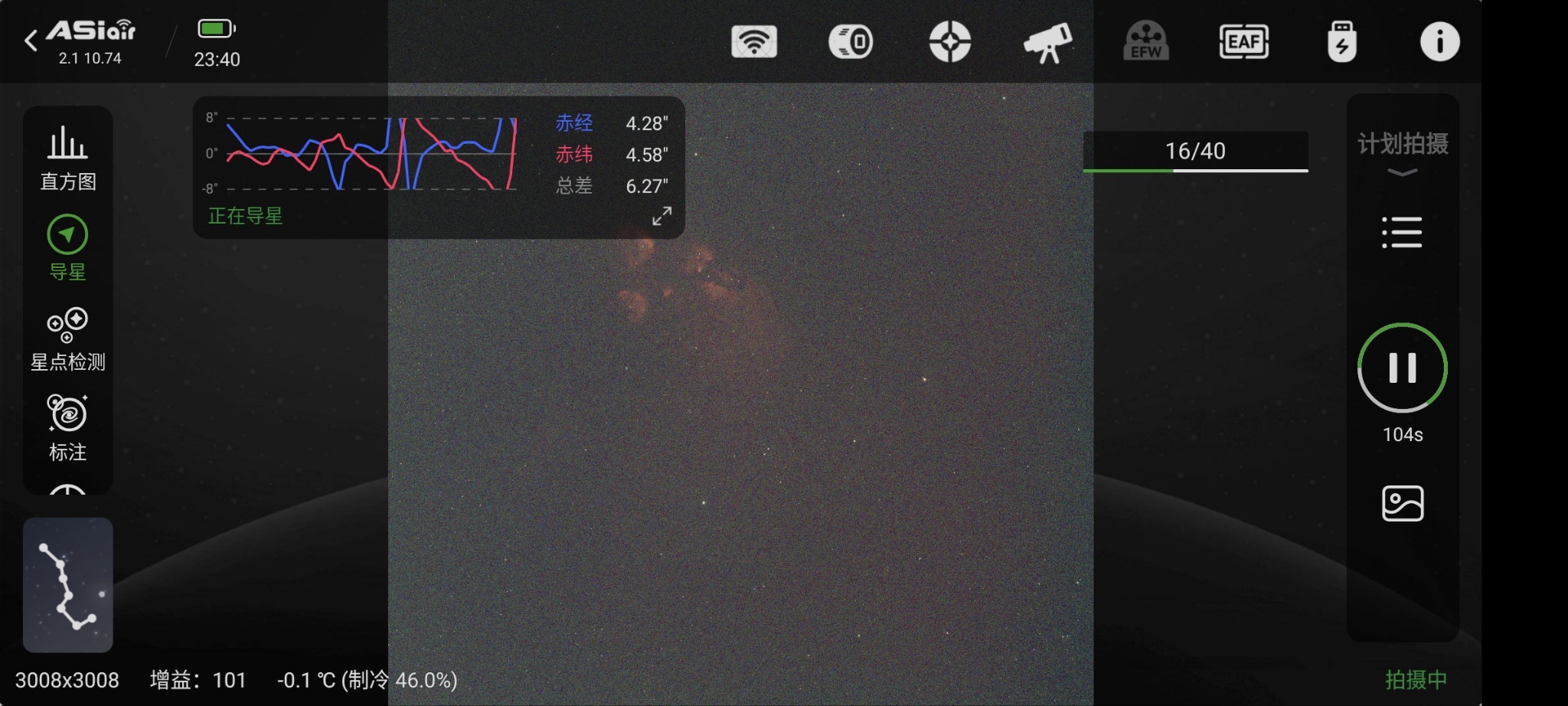Show the histogram (直方图) tool
1568x706 pixels.
point(68,159)
